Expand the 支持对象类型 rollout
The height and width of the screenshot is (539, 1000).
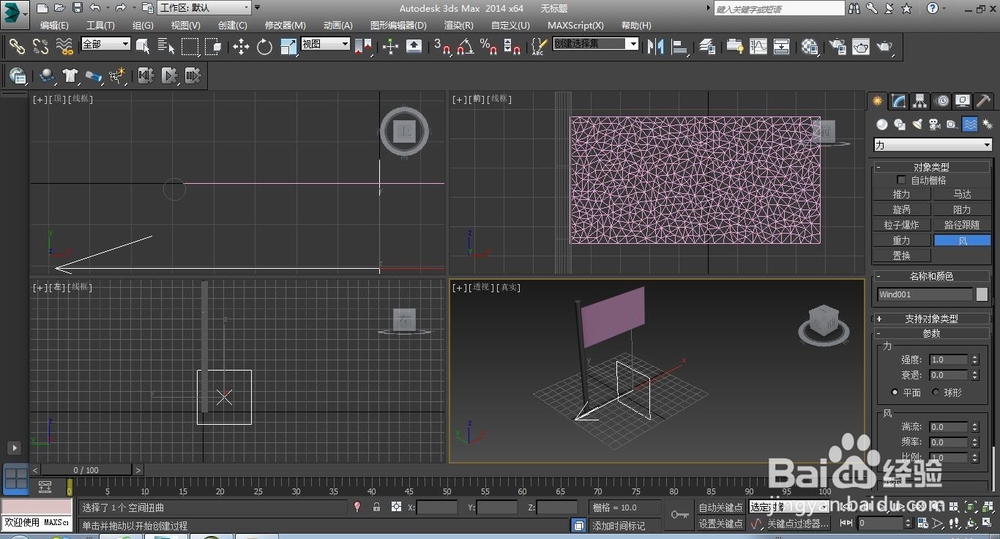(x=931, y=318)
